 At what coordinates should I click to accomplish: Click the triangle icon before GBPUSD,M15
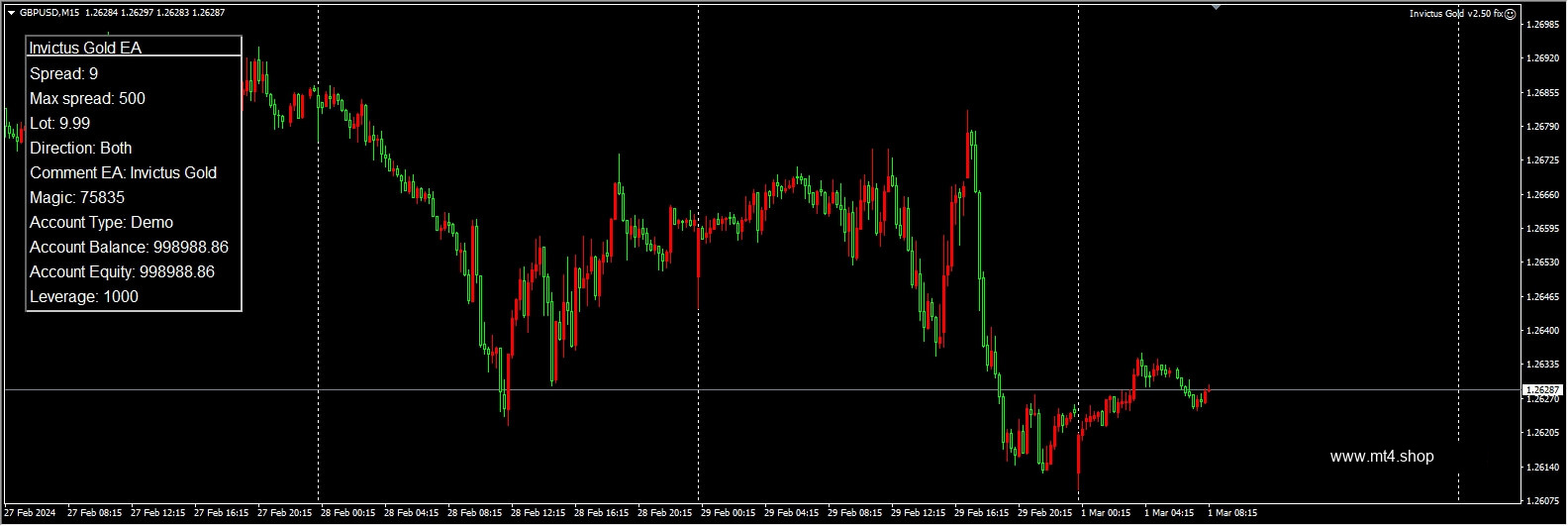[11, 13]
